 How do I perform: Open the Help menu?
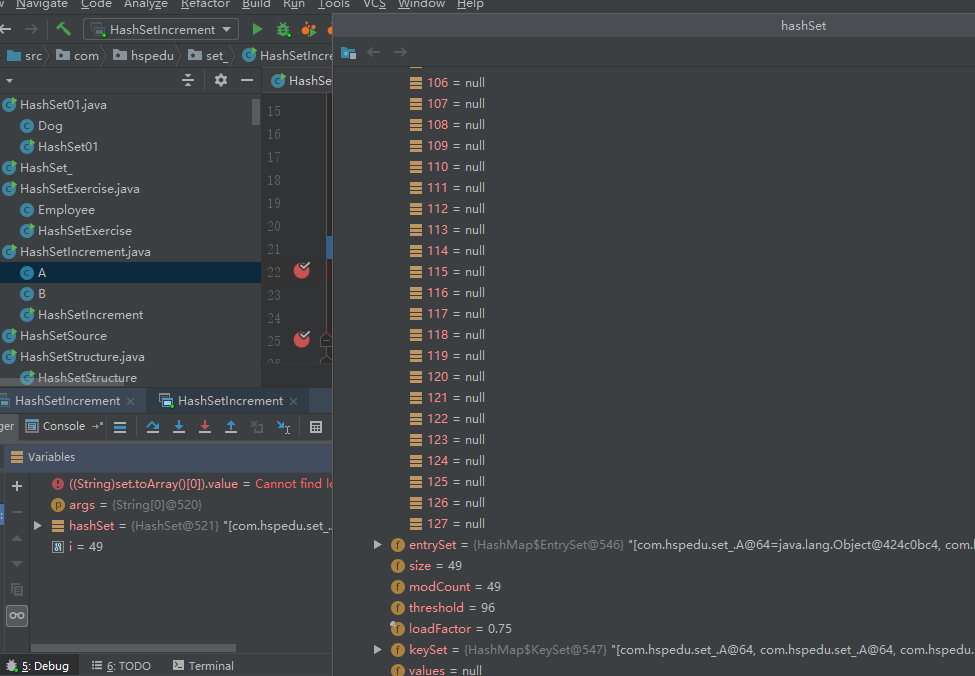[x=470, y=4]
